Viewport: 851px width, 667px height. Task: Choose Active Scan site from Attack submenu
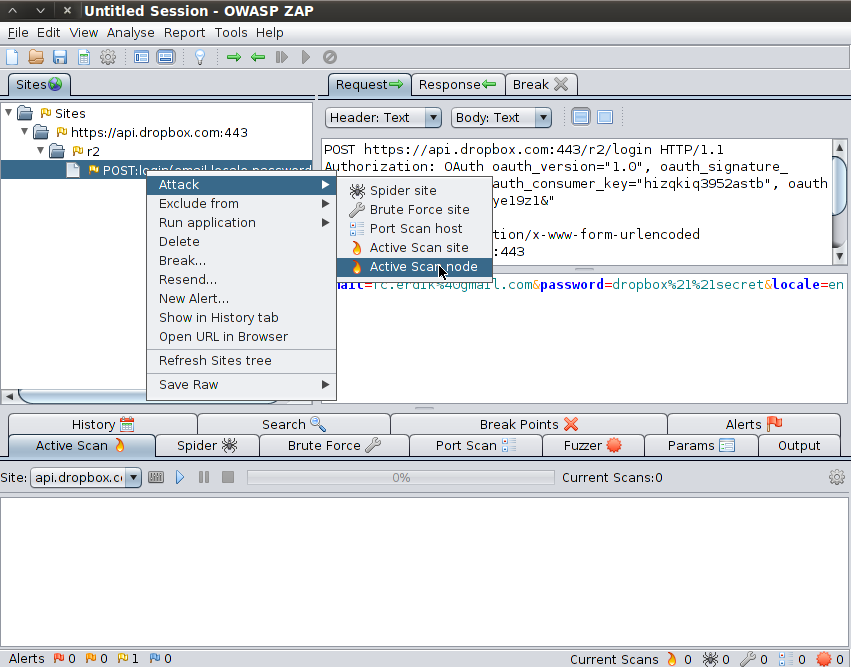pyautogui.click(x=415, y=247)
